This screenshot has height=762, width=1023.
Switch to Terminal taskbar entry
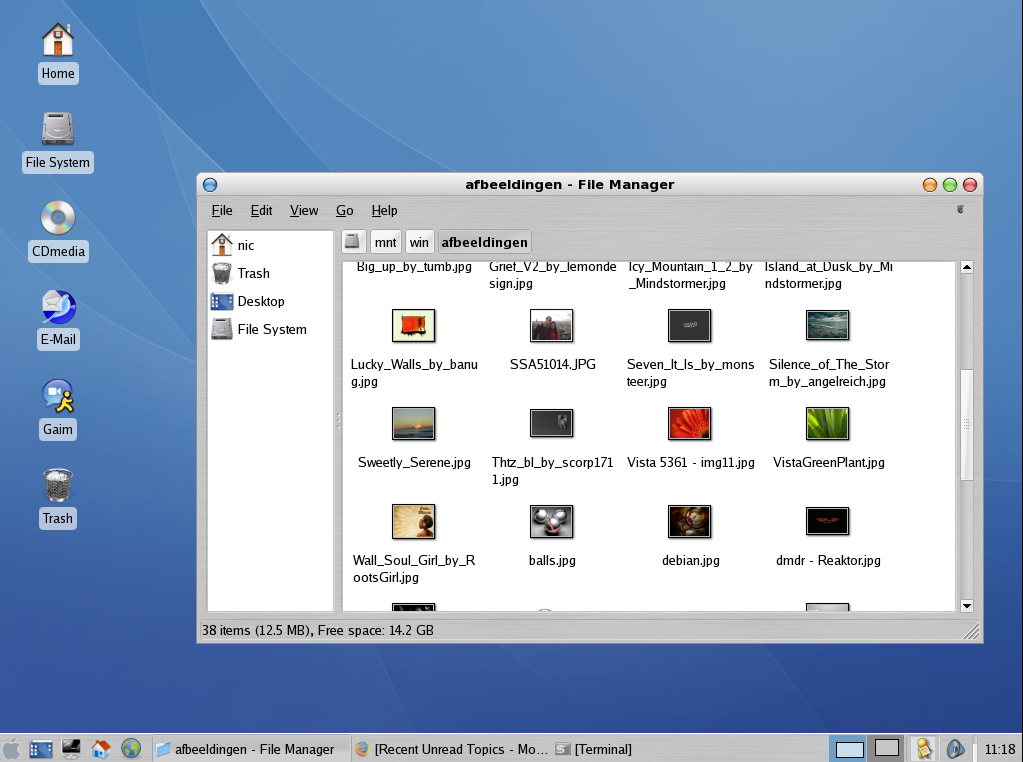pyautogui.click(x=592, y=749)
